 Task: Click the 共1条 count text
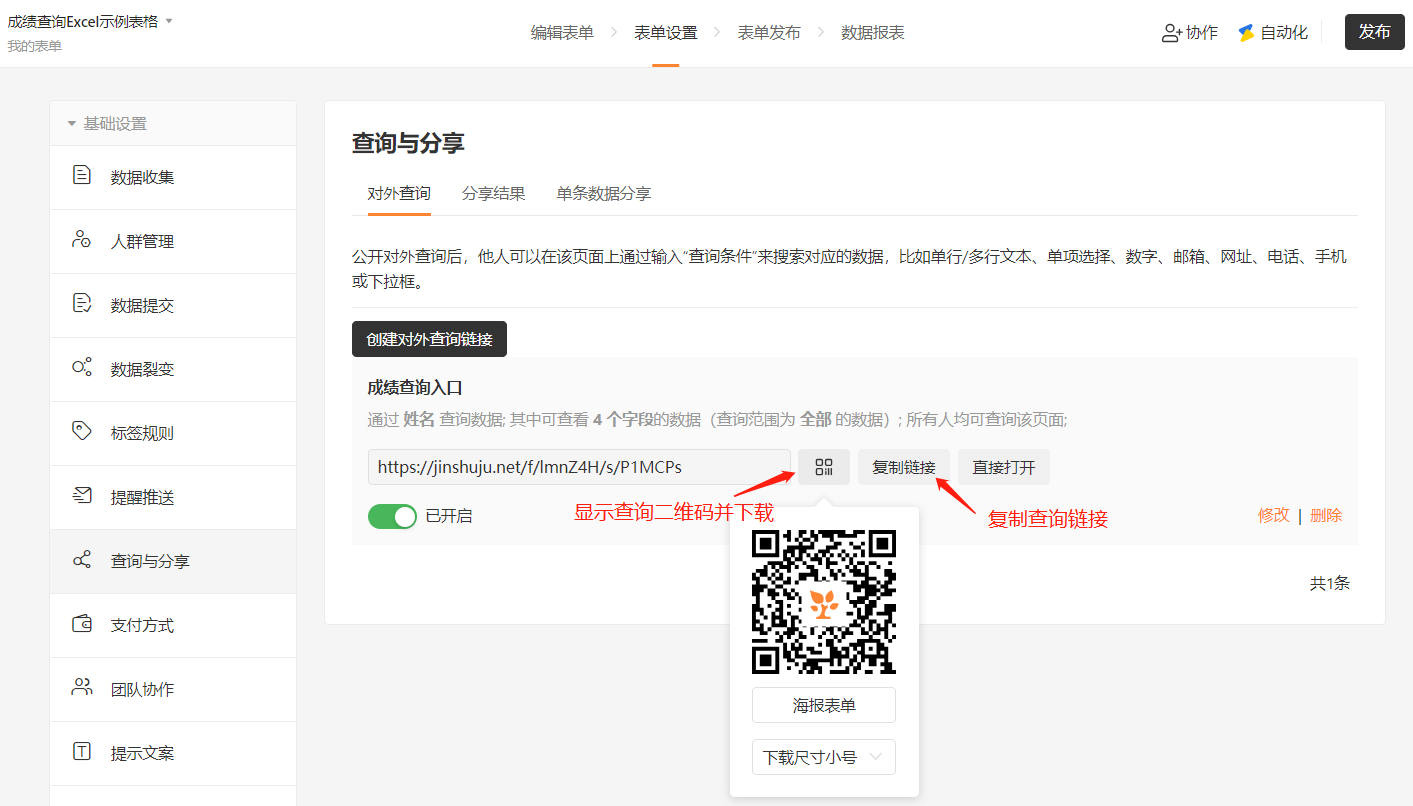point(1330,583)
